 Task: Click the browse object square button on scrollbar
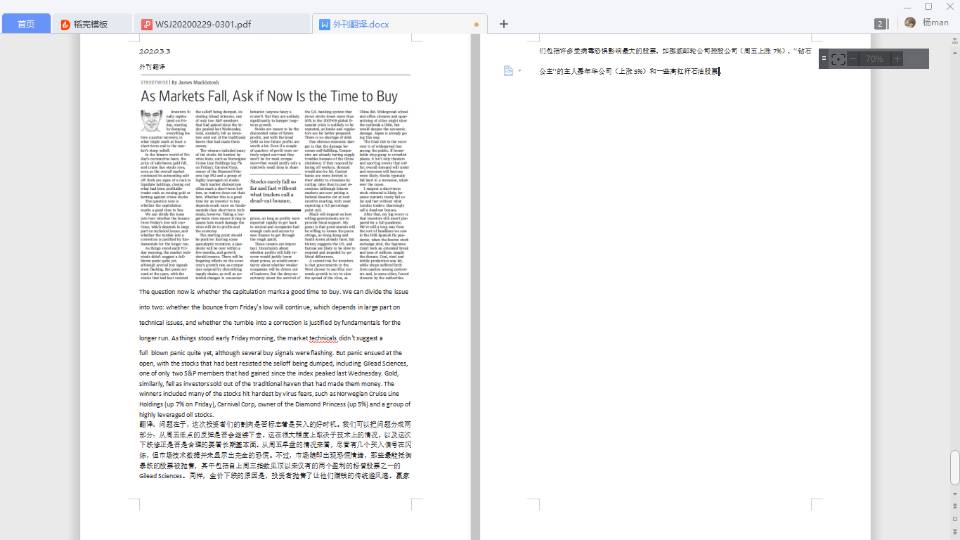click(x=954, y=519)
